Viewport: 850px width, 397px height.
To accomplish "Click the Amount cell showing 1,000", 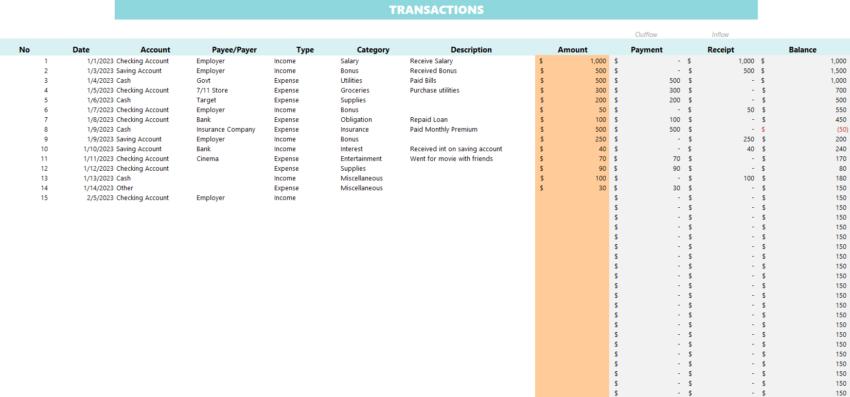I will pos(572,61).
